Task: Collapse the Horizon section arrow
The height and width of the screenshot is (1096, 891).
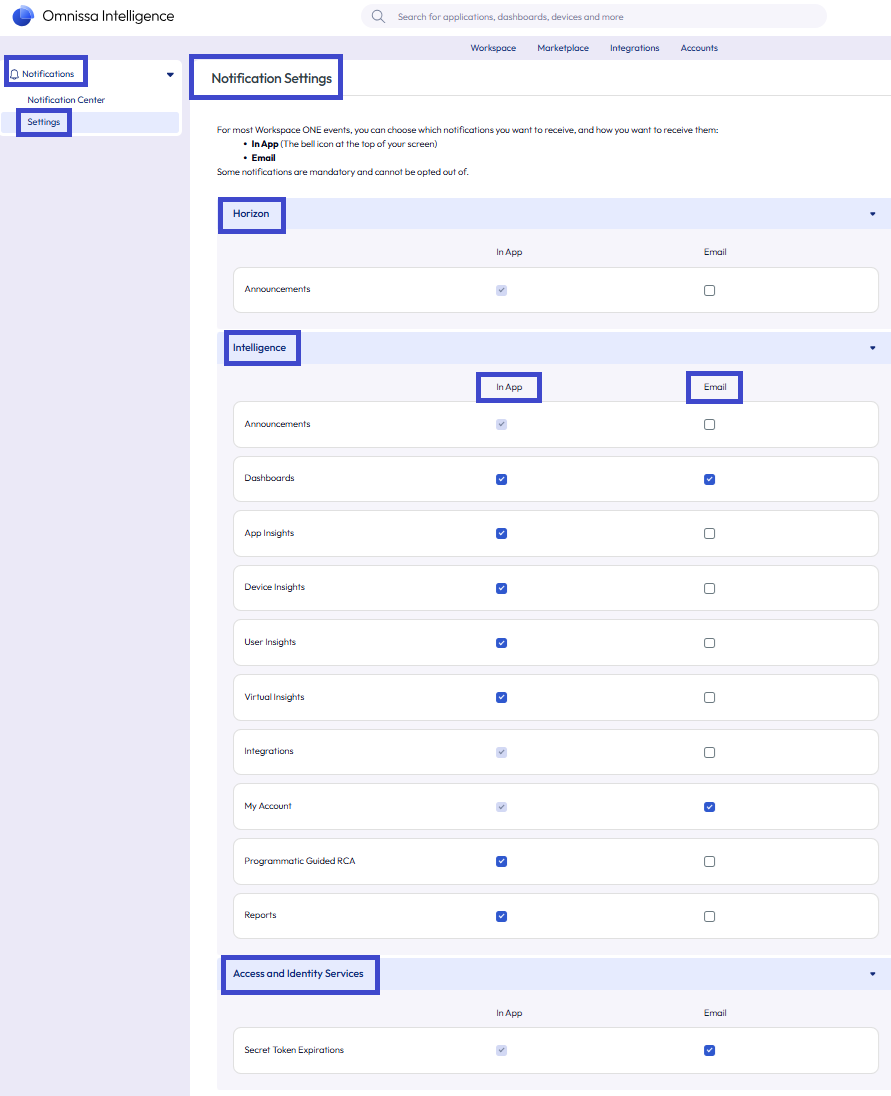Action: pos(872,214)
